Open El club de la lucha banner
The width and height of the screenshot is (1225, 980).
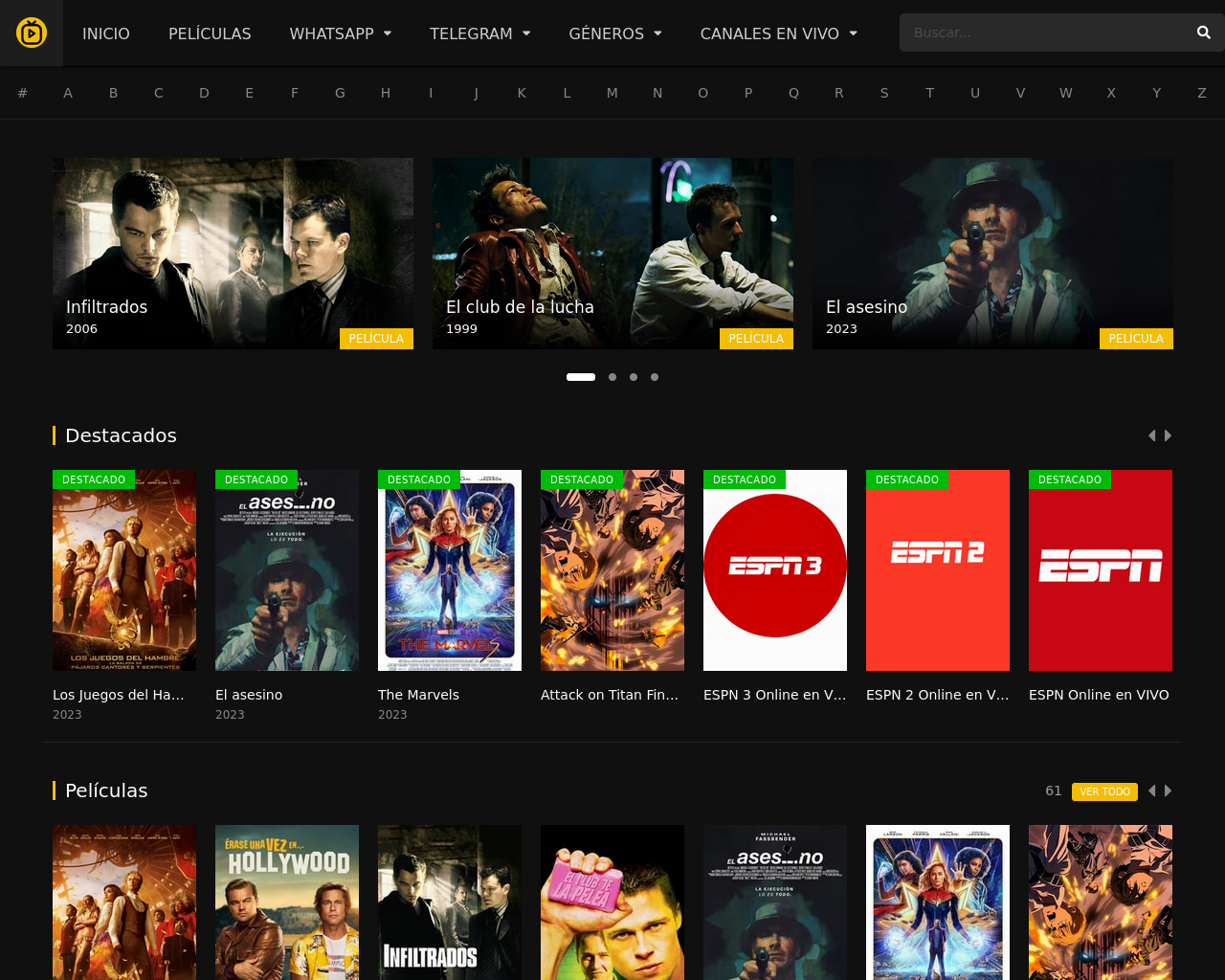click(x=612, y=254)
